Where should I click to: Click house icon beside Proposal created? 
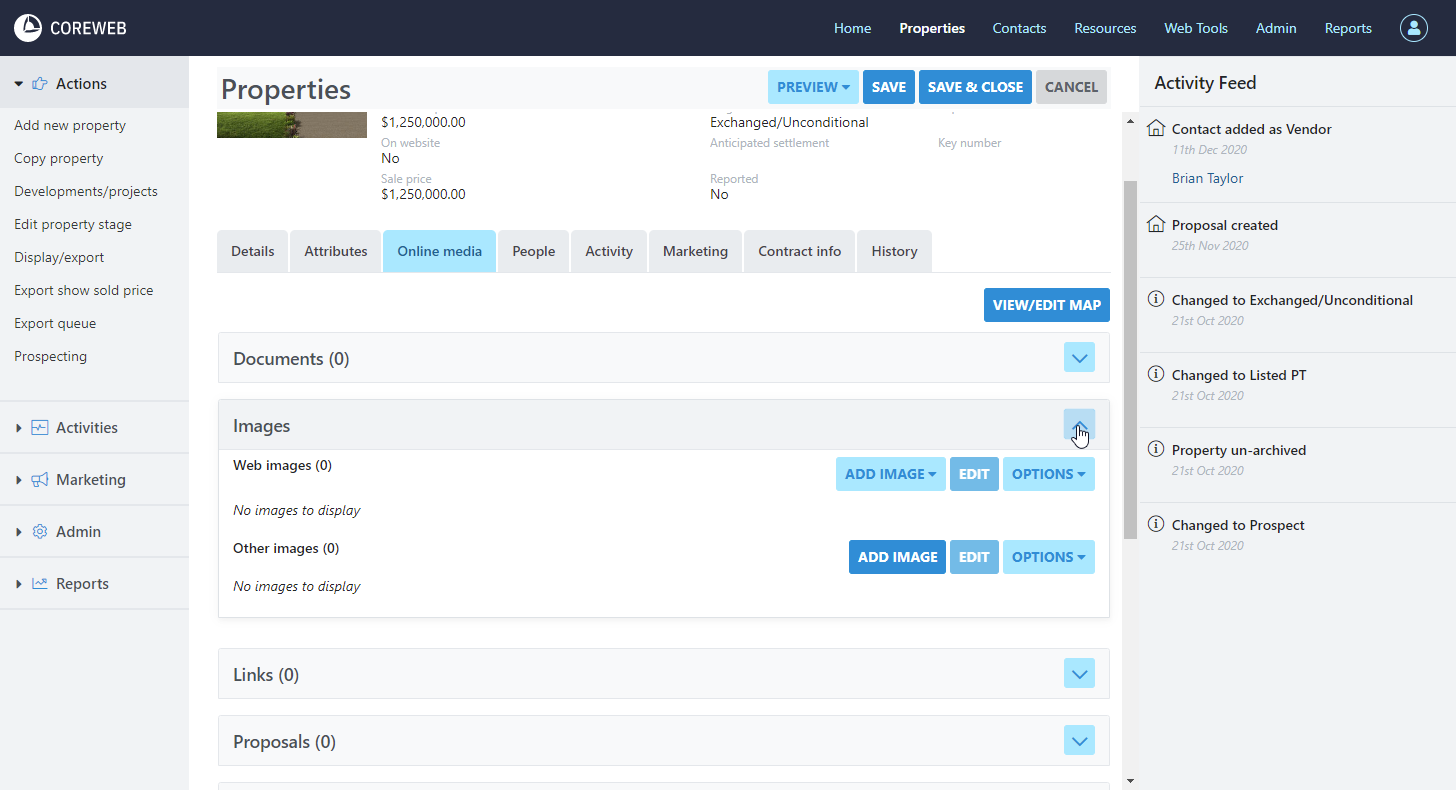pyautogui.click(x=1156, y=224)
